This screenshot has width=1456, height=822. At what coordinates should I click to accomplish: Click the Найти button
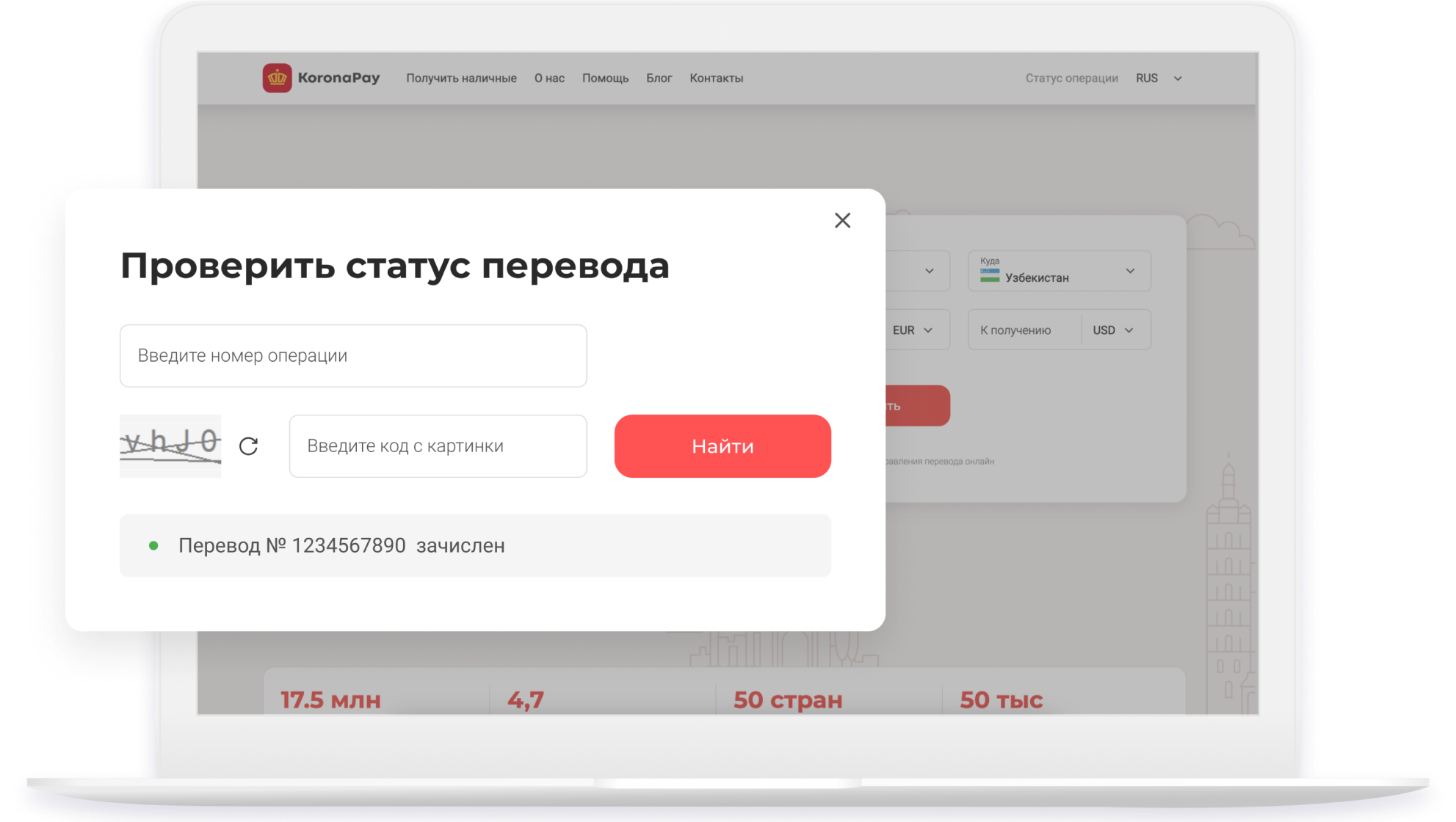722,446
